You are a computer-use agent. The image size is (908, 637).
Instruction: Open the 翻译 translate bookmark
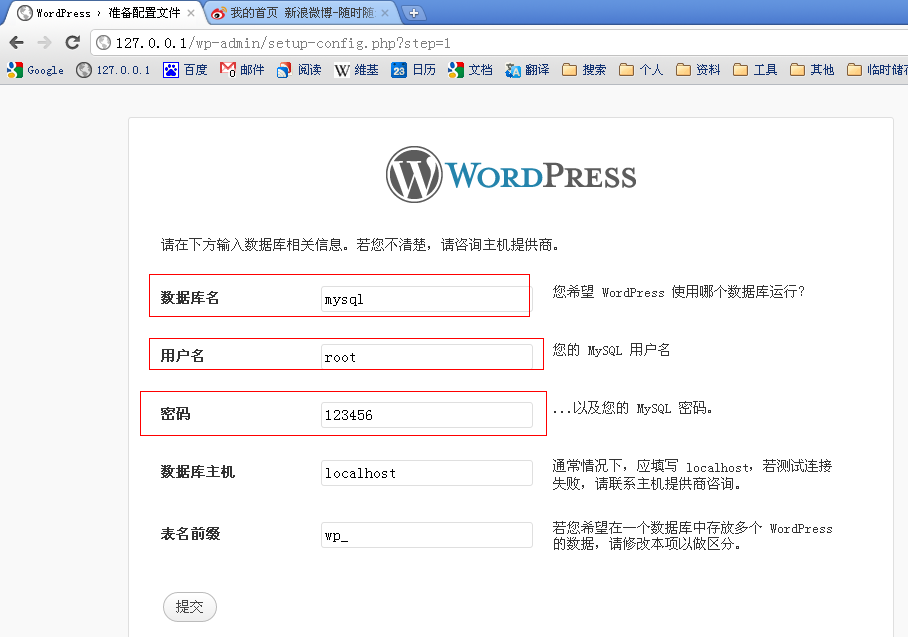click(527, 70)
